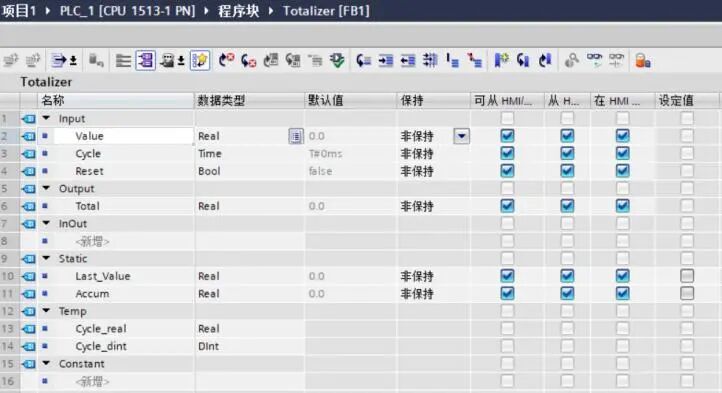Collapse the Temp section
This screenshot has width=722, height=393.
pos(46,311)
